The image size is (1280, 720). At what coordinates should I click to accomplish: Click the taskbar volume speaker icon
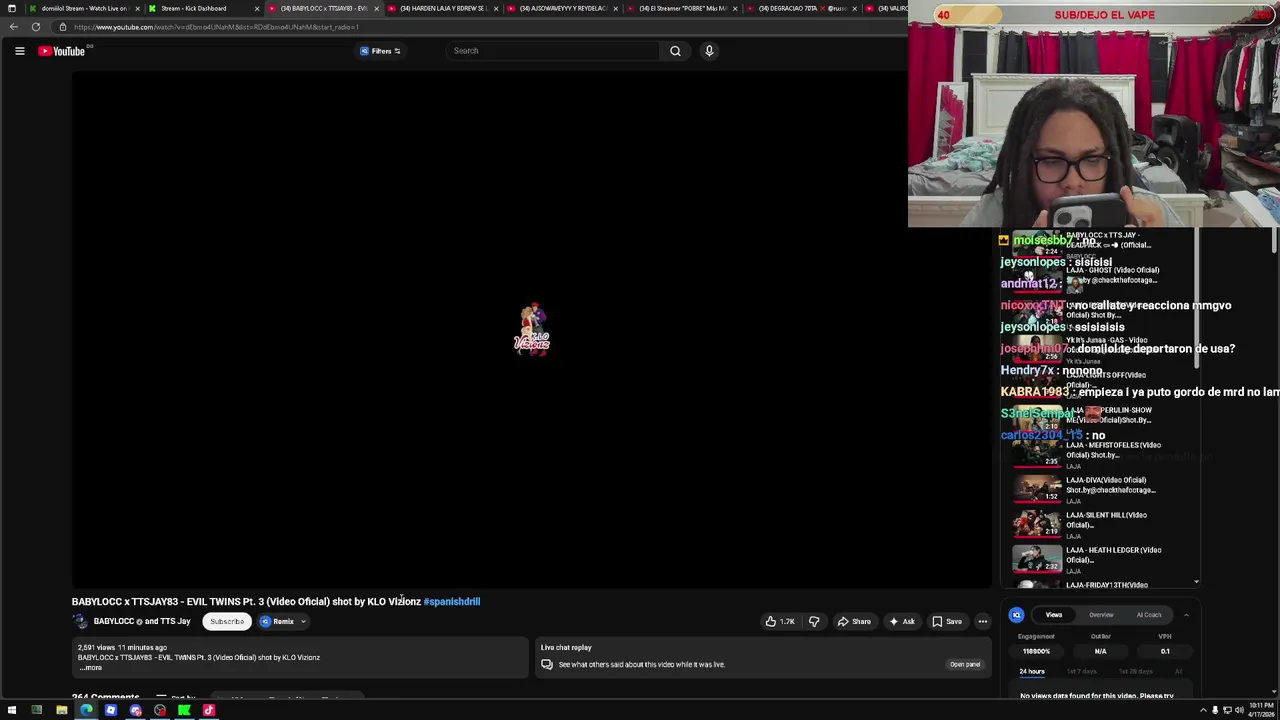pos(1239,710)
